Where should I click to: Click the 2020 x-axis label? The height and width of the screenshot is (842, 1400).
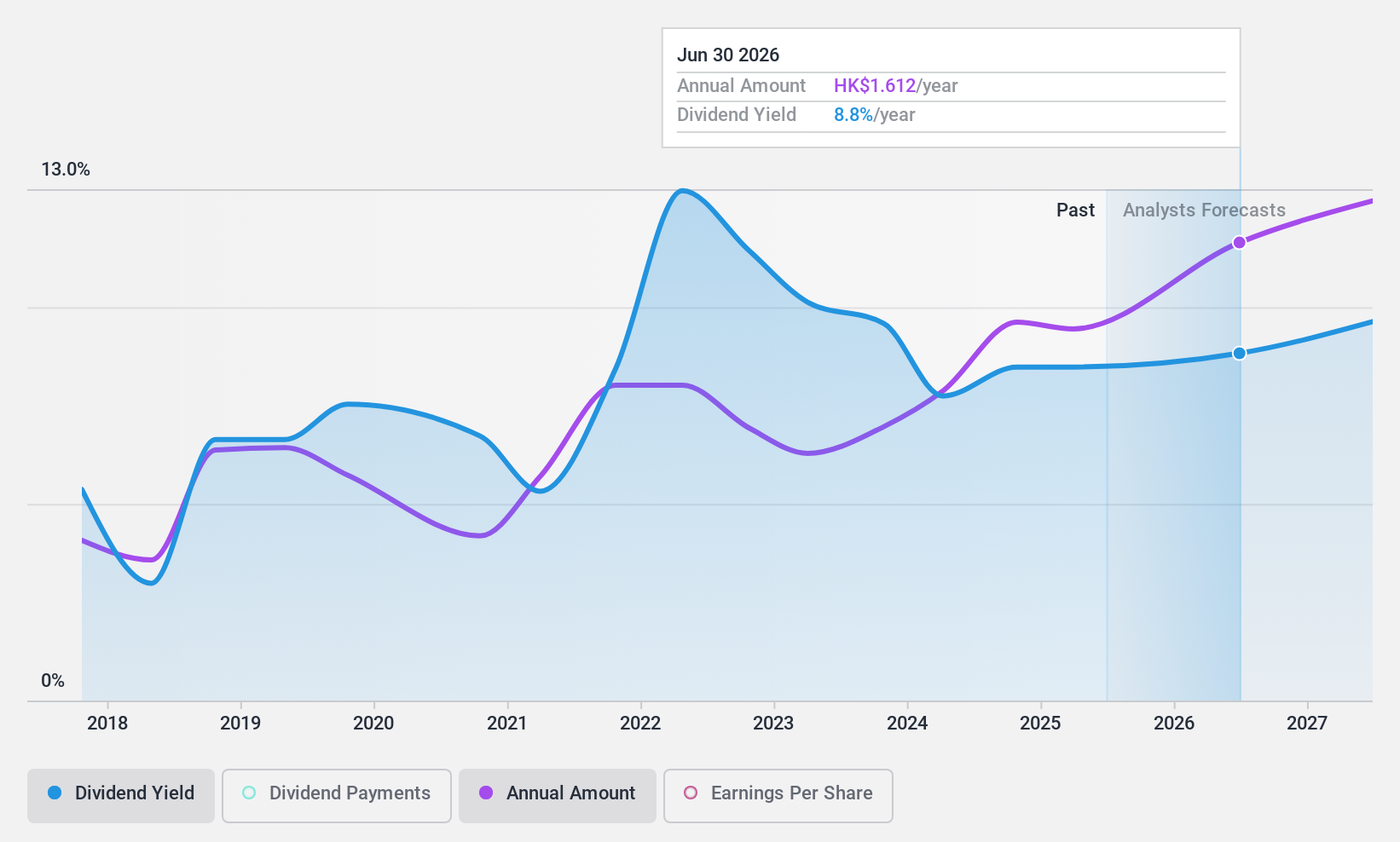coord(373,724)
